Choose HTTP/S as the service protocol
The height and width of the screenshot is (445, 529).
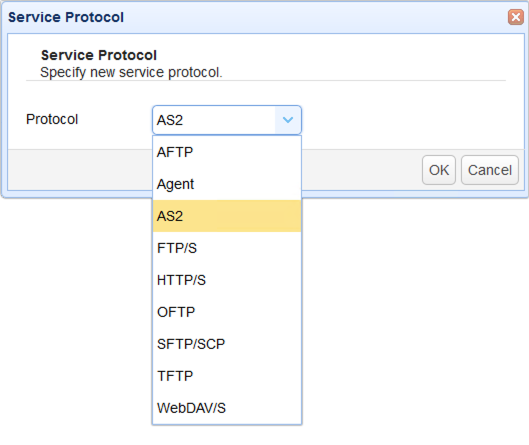pyautogui.click(x=227, y=280)
